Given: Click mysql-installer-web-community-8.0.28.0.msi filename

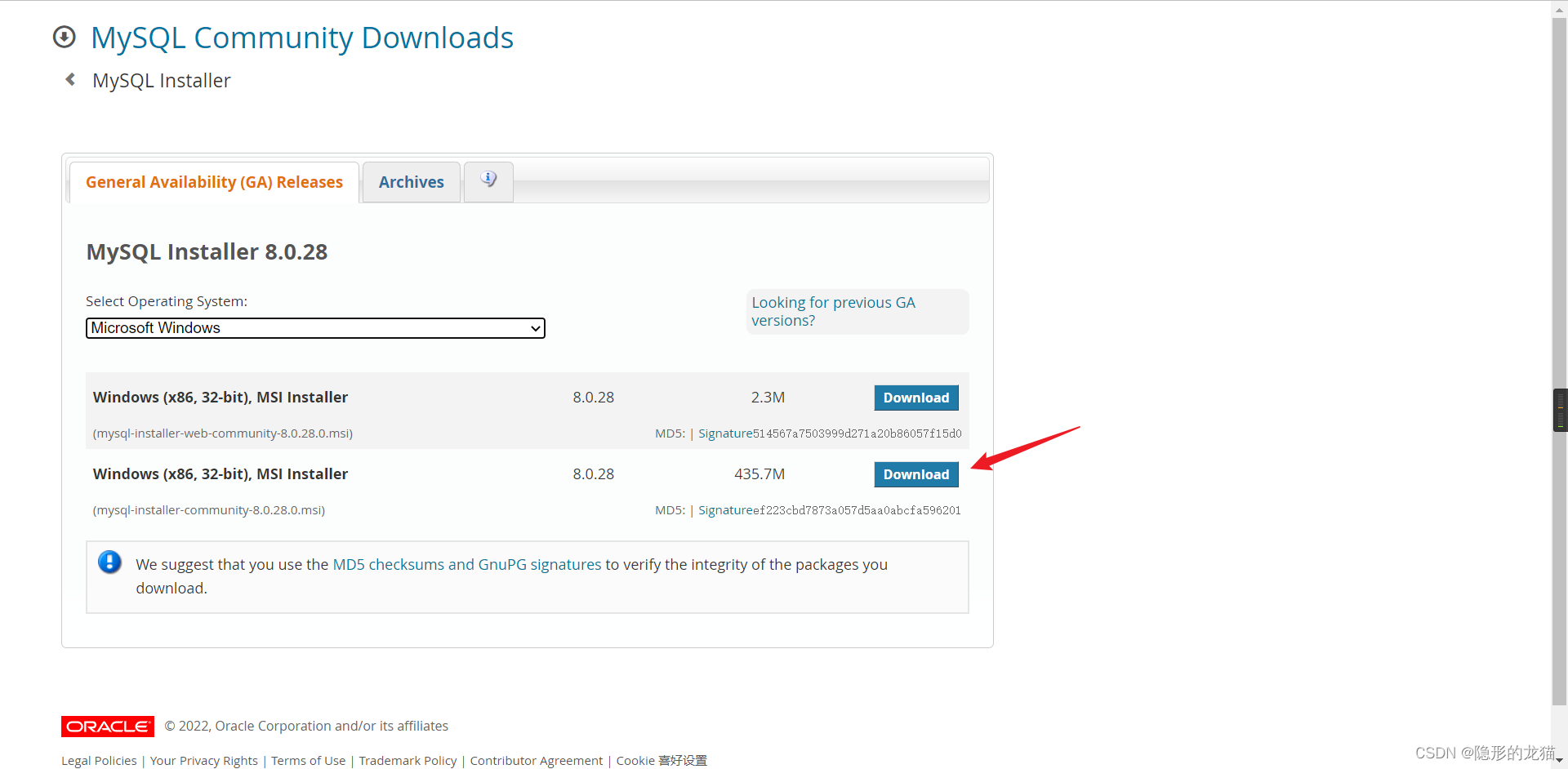Looking at the screenshot, I should tap(223, 433).
